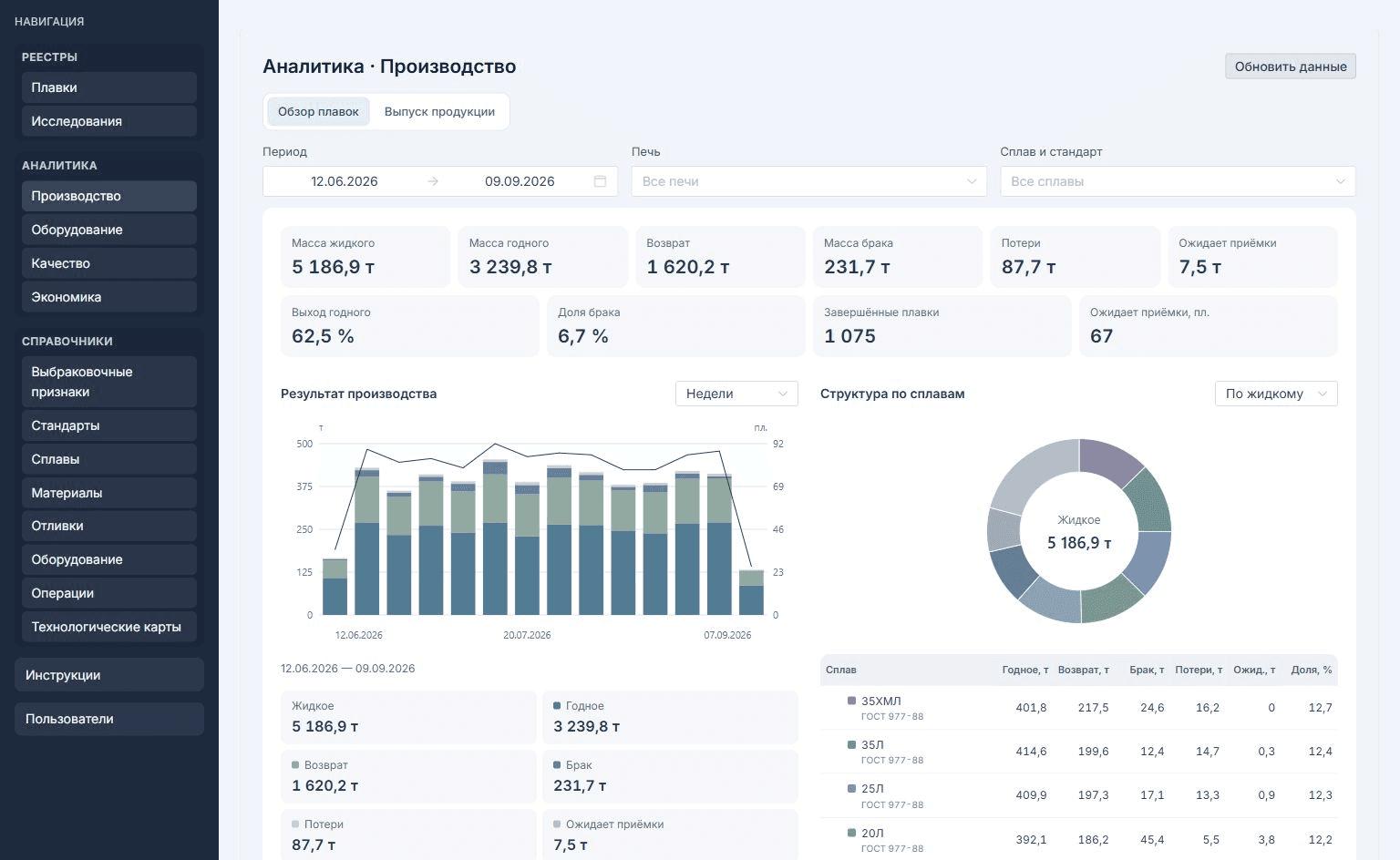Open Исследования in the sidebar
The width and height of the screenshot is (1400, 860).
(109, 121)
